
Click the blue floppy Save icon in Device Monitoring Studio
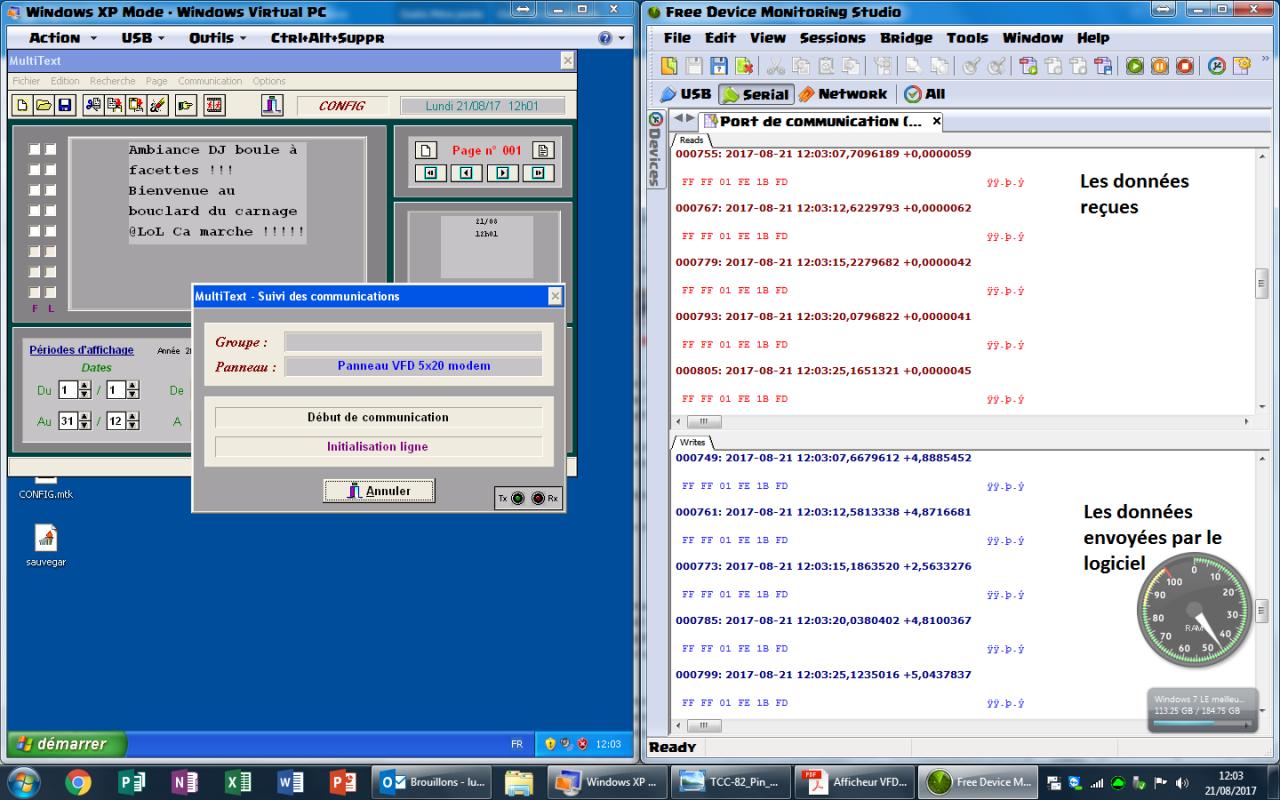pos(719,66)
